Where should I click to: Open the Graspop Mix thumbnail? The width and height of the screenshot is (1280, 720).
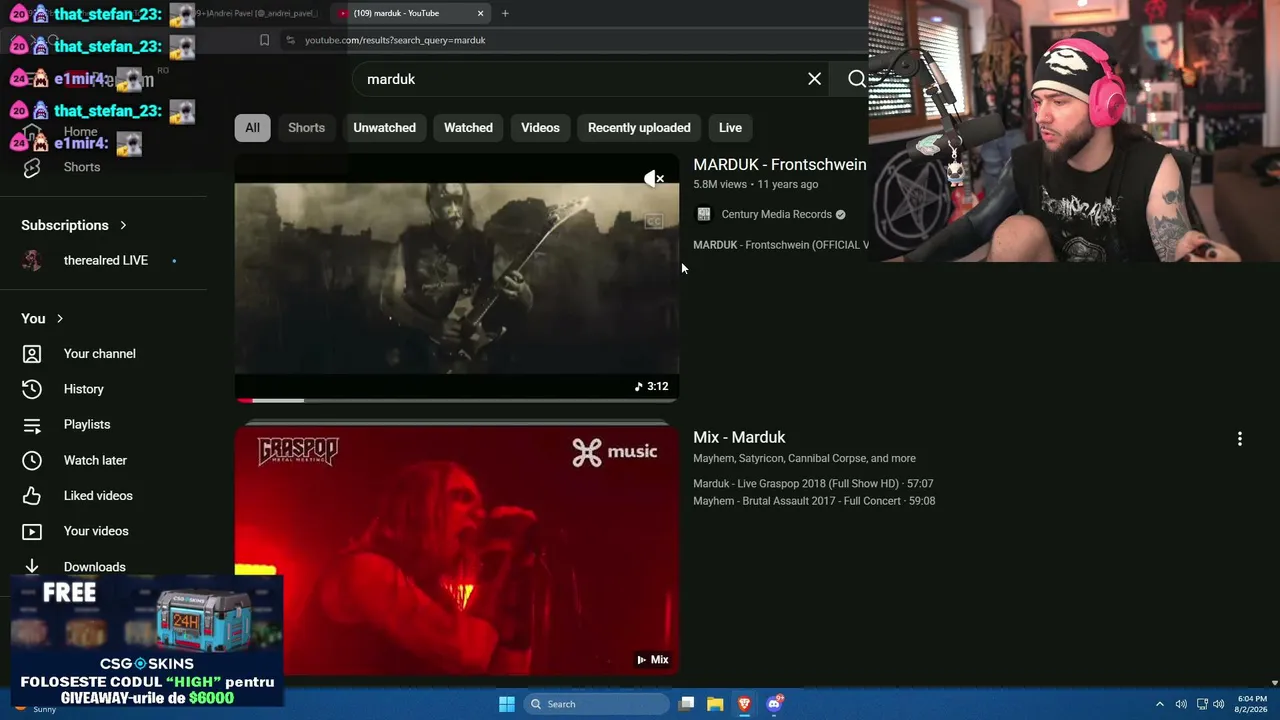tap(457, 550)
